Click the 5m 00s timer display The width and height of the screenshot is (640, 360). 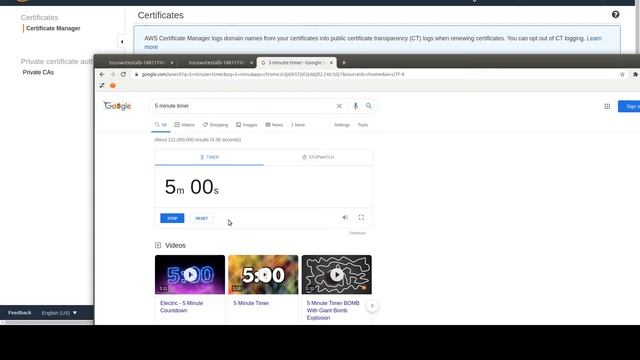tap(191, 187)
